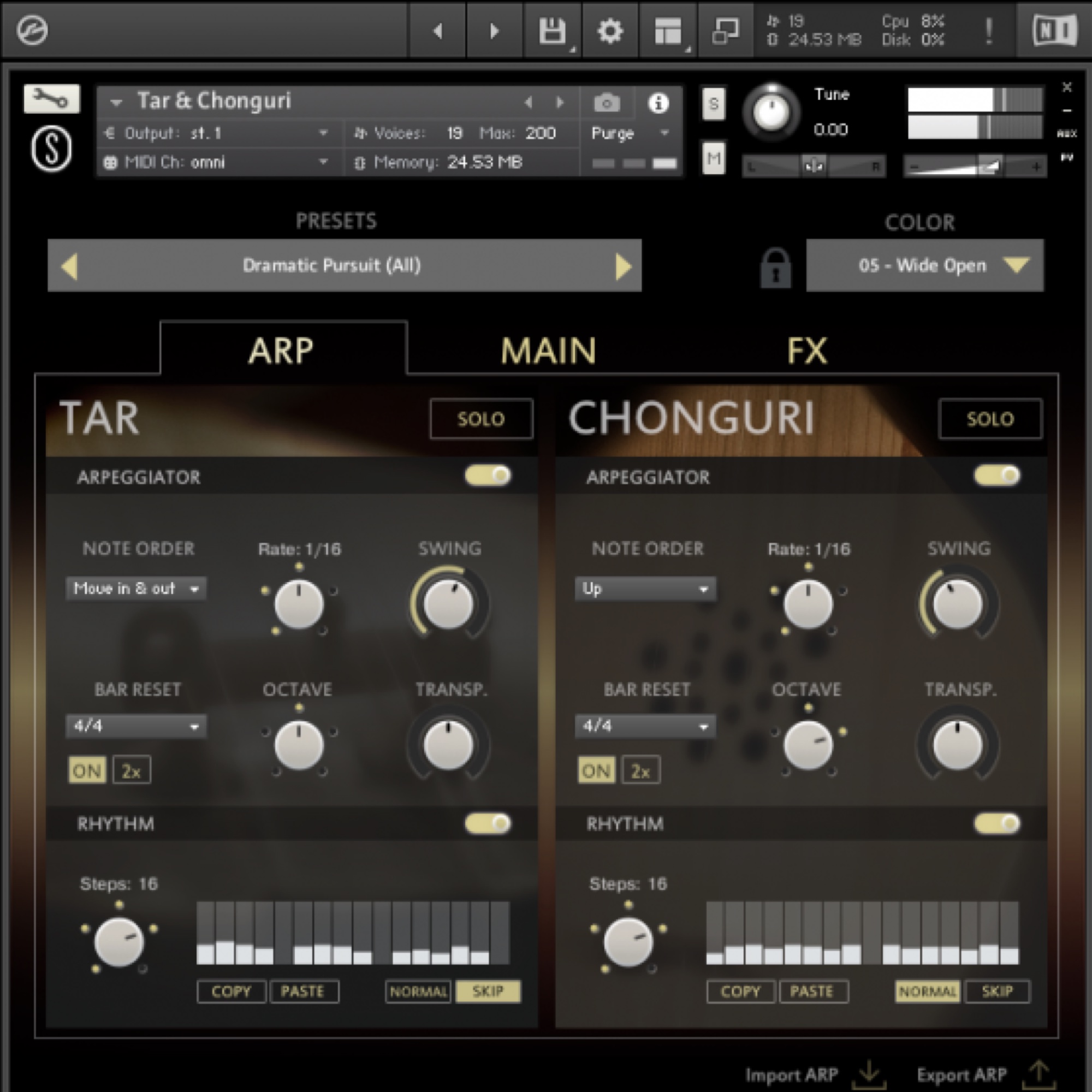Click the Dramatic Pursuit (All) preset name
Viewport: 1092px width, 1092px height.
332,265
